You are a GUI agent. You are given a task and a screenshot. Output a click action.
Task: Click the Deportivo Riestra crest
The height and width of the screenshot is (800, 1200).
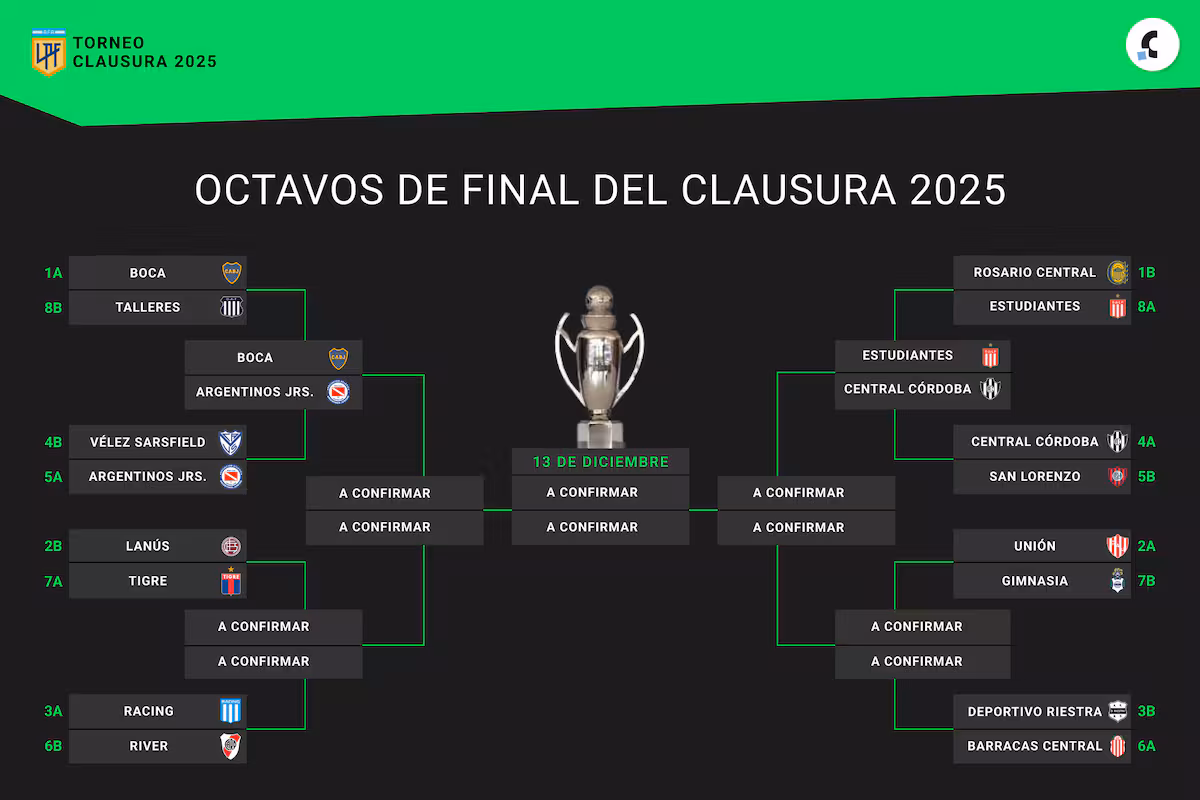click(1117, 712)
